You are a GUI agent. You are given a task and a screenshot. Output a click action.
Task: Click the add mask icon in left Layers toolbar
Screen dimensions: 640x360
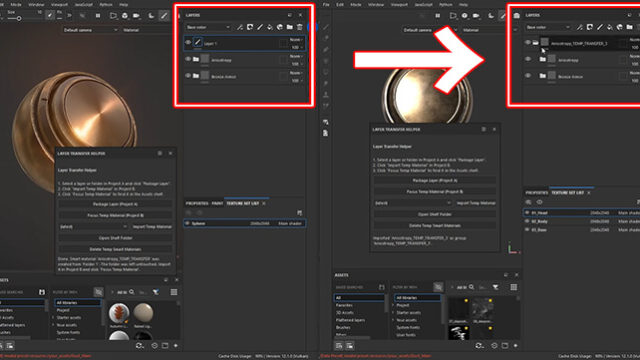click(250, 27)
